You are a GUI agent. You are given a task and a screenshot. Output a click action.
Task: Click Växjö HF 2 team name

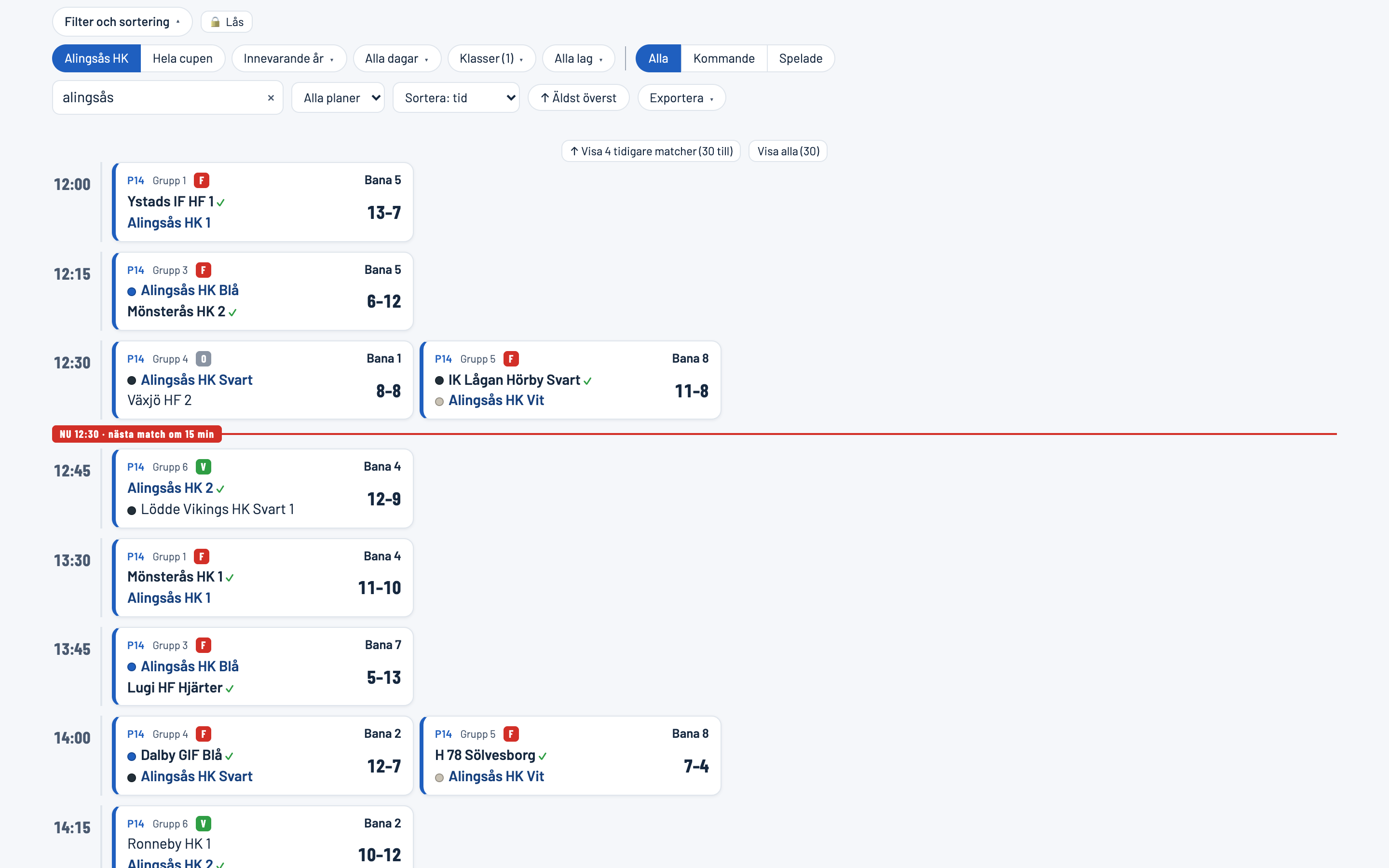[x=160, y=401]
